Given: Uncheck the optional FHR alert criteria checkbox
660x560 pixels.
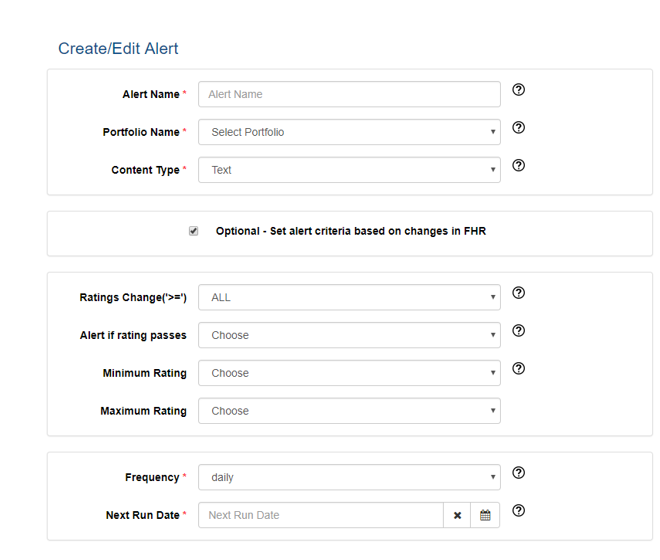Looking at the screenshot, I should pyautogui.click(x=193, y=231).
